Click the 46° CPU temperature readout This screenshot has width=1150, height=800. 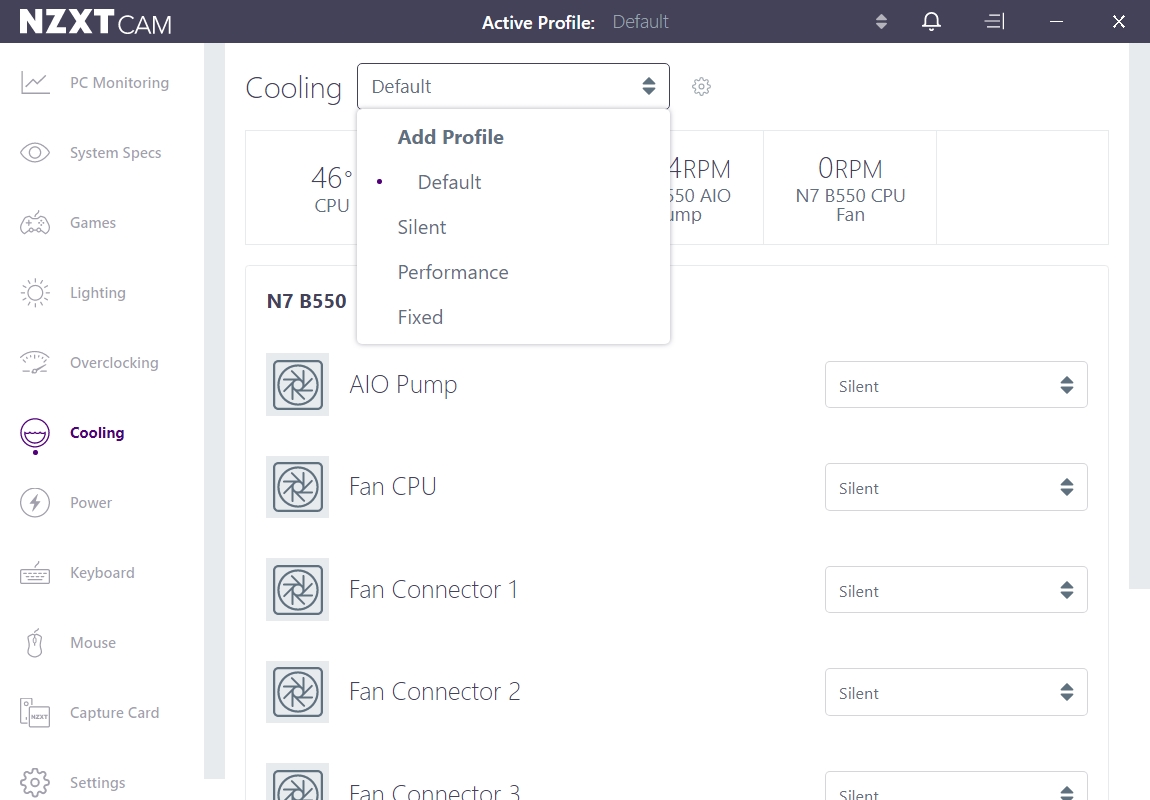(332, 189)
